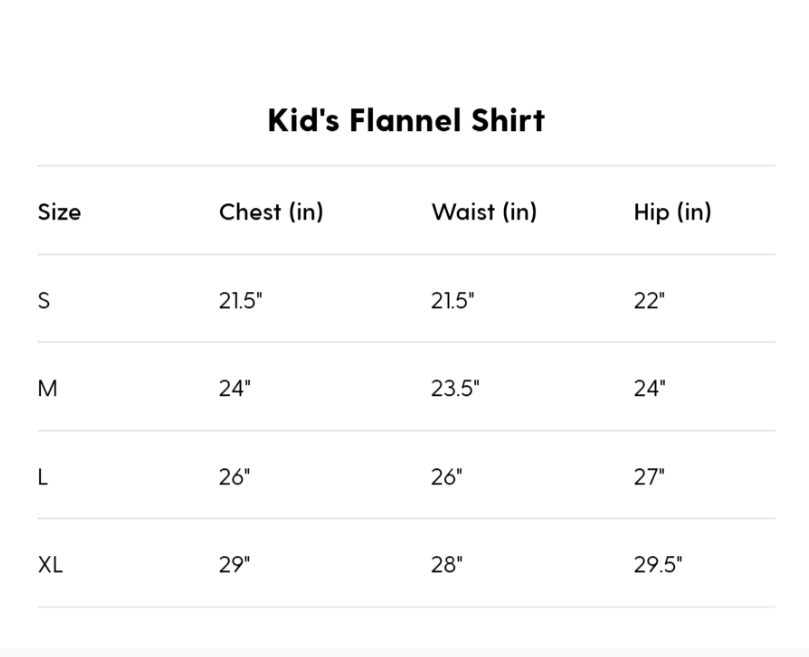Click the chest value for size S
The image size is (809, 657).
click(240, 300)
